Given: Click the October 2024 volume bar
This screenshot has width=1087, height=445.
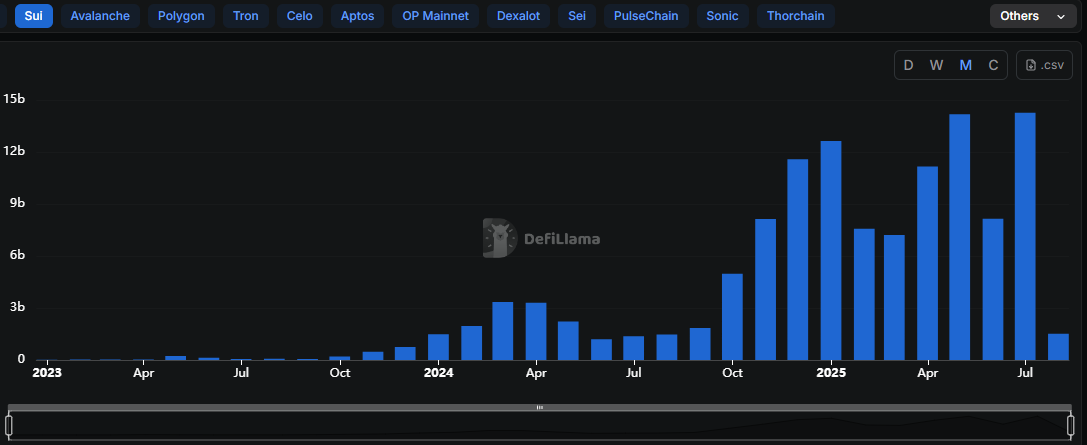Looking at the screenshot, I should (732, 317).
